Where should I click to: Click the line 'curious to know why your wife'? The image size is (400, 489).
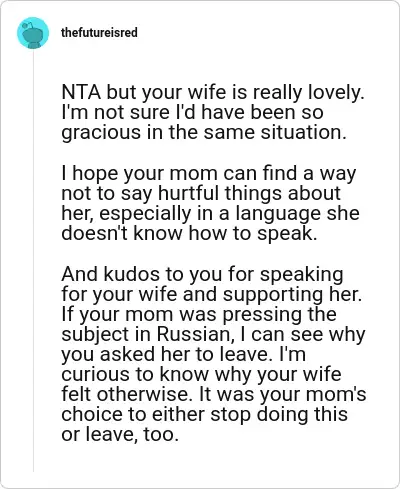201,375
